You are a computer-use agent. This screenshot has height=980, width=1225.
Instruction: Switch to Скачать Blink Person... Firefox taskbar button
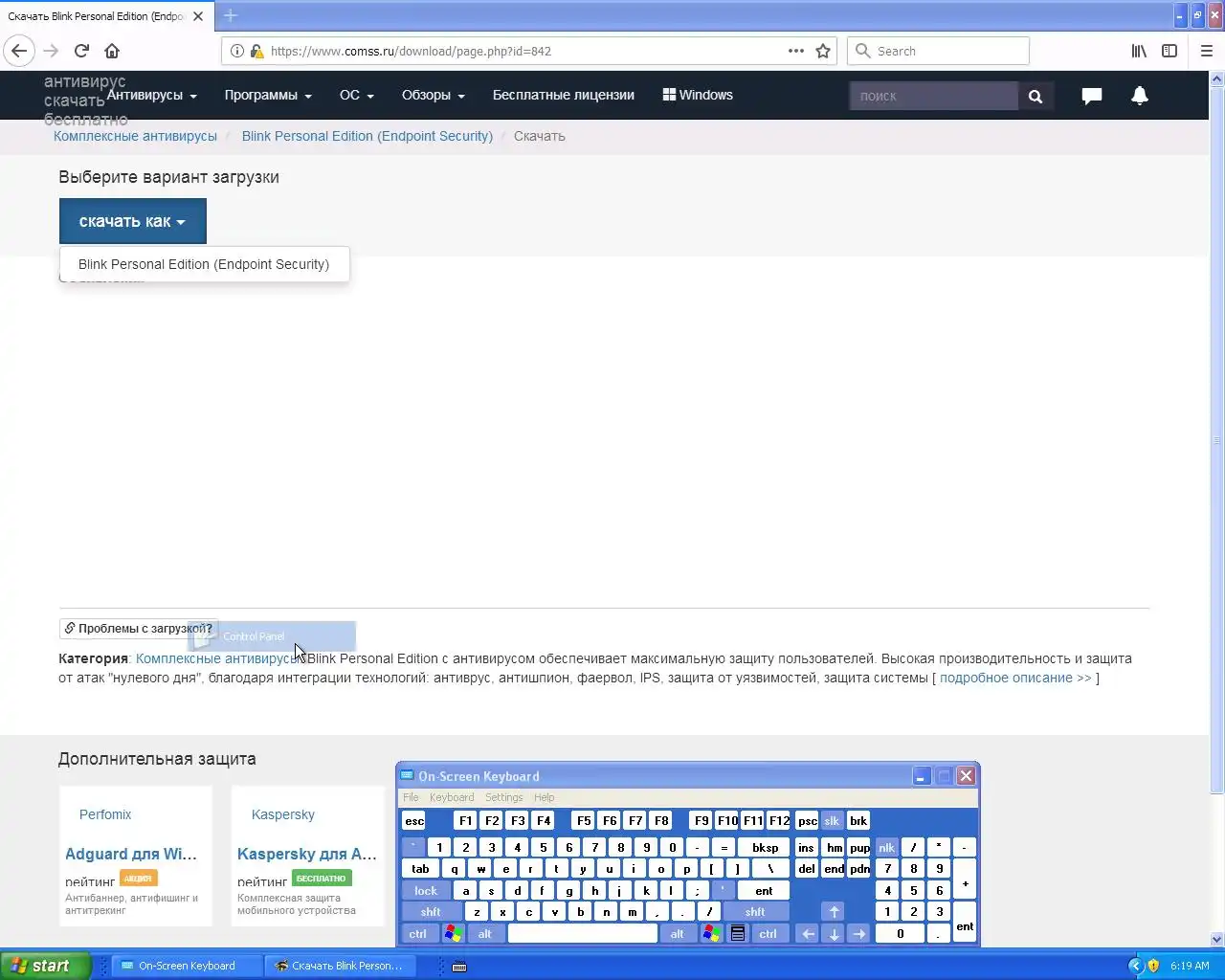(x=341, y=966)
